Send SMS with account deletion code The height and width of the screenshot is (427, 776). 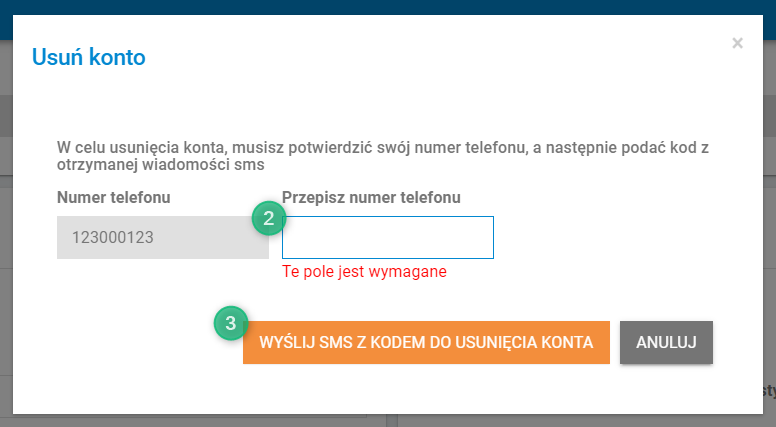point(426,342)
